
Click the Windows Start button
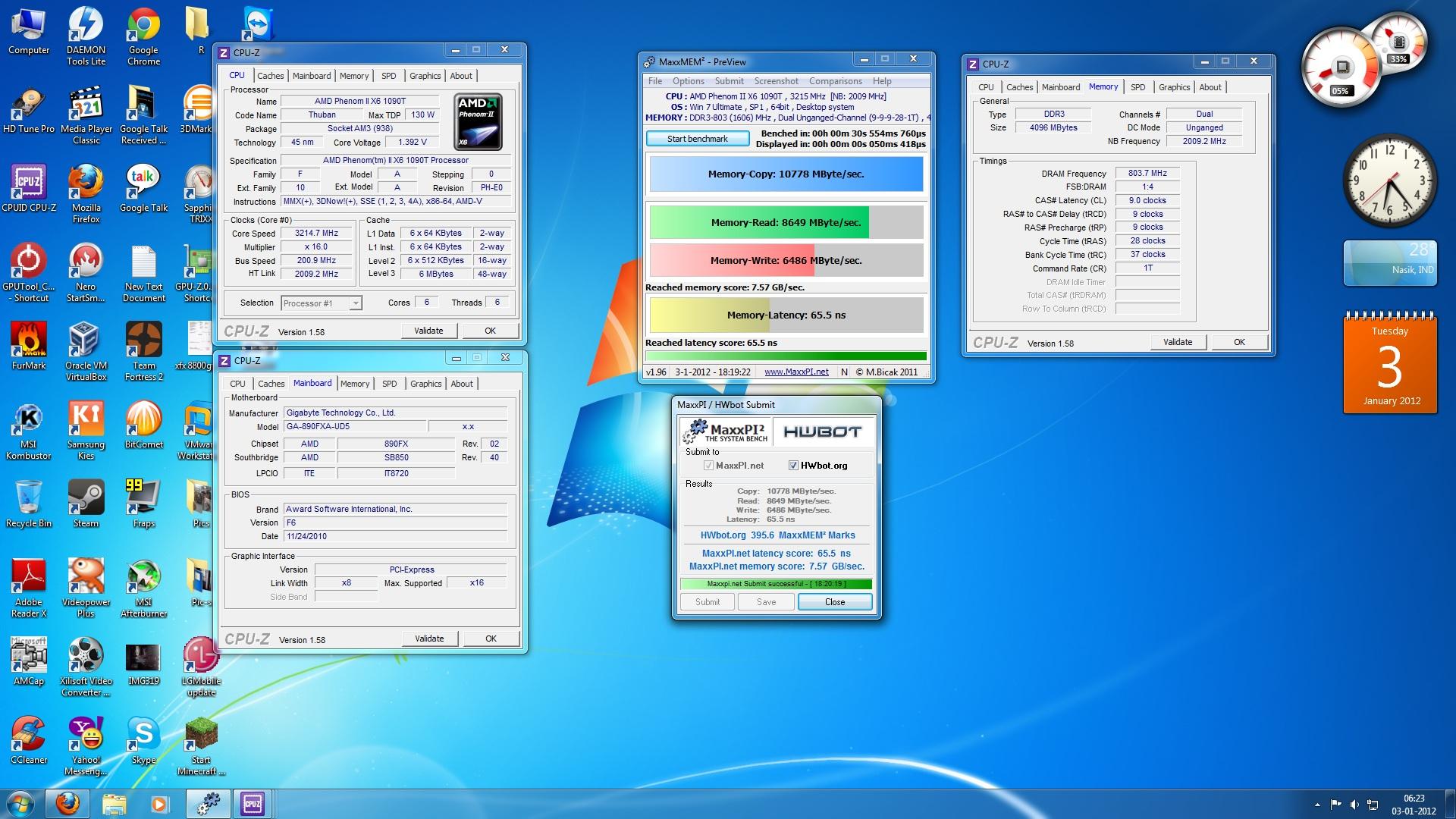(x=20, y=804)
